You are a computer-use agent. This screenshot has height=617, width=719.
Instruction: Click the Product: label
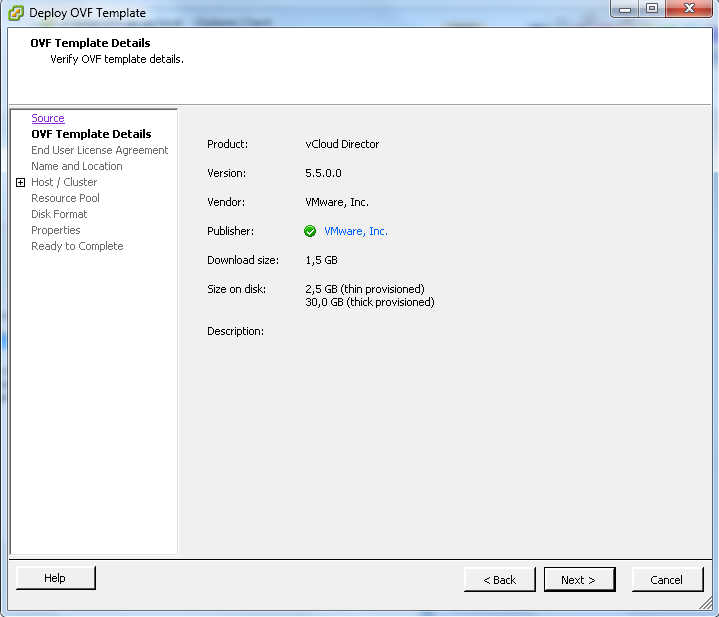227,144
